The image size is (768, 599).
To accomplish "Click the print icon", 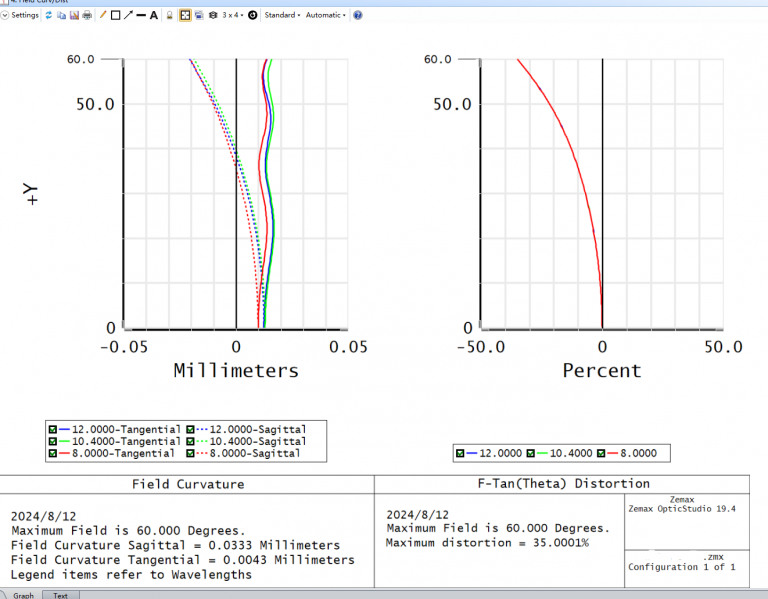I will coord(87,15).
